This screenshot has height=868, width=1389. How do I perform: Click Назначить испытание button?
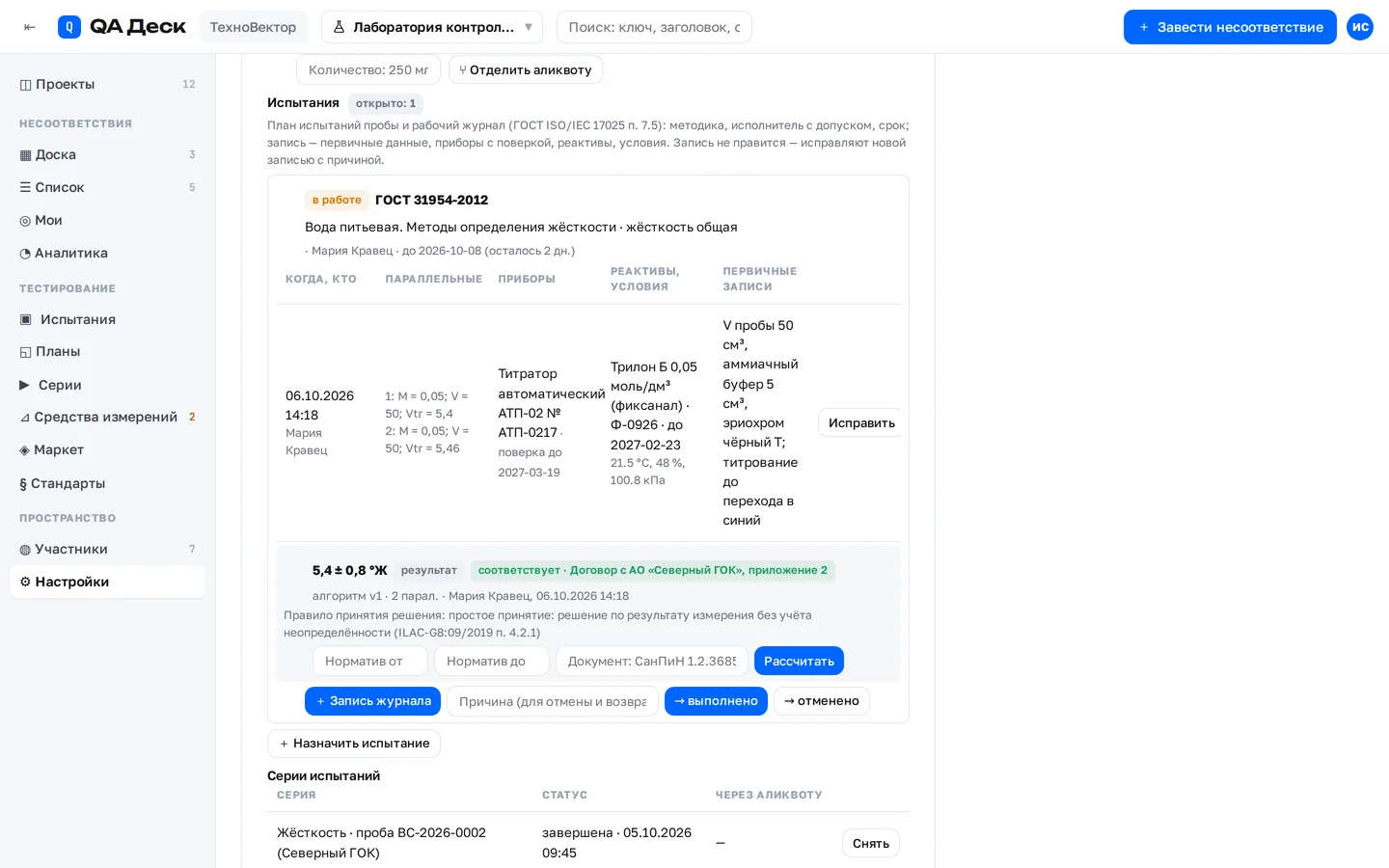coord(354,744)
